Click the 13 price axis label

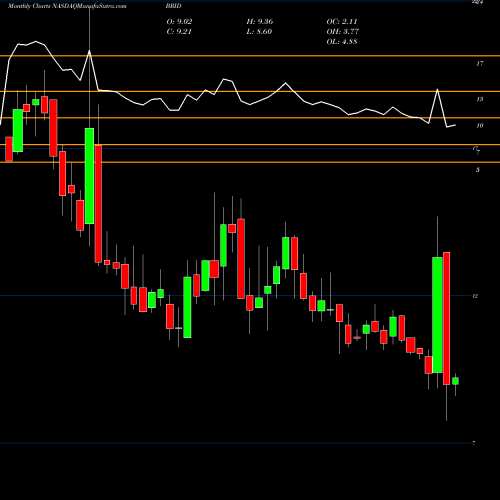pyautogui.click(x=479, y=99)
